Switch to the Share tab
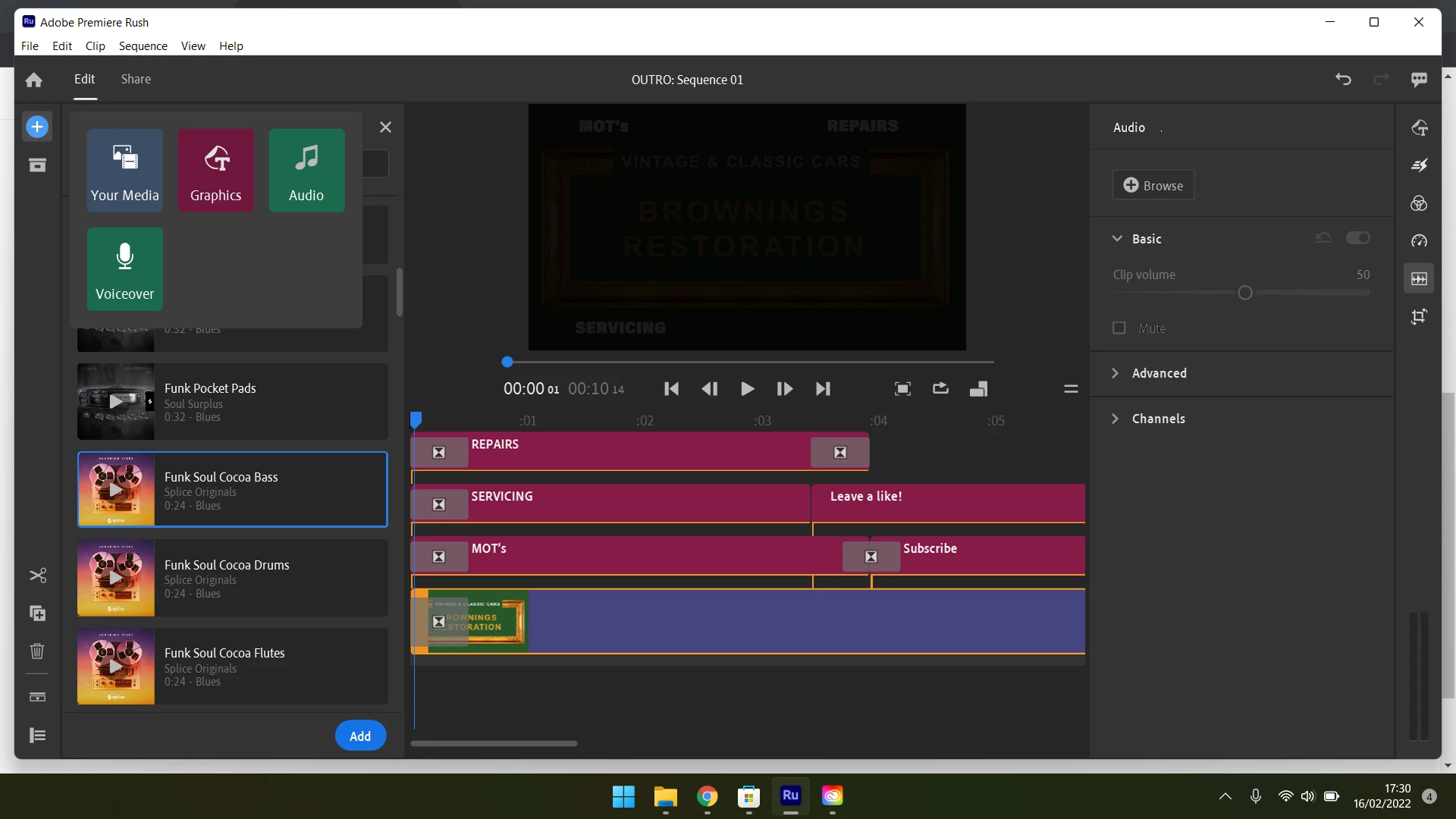The image size is (1456, 819). (x=136, y=79)
